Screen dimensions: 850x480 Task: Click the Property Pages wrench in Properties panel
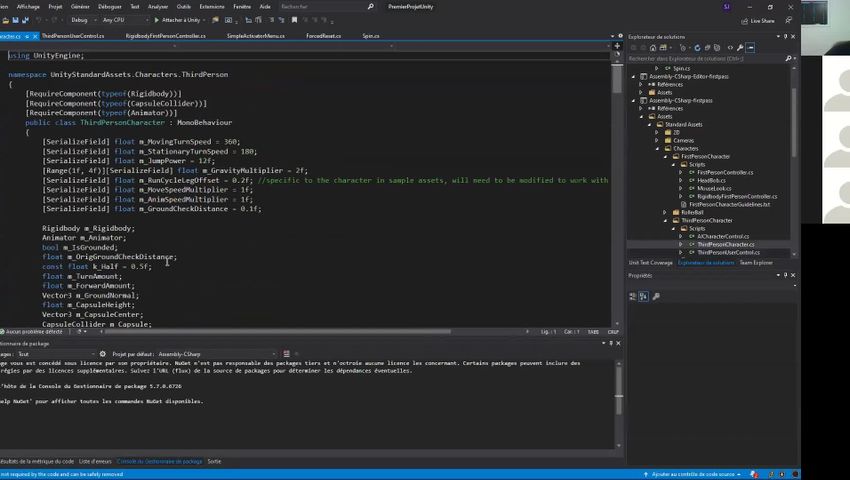coord(656,296)
